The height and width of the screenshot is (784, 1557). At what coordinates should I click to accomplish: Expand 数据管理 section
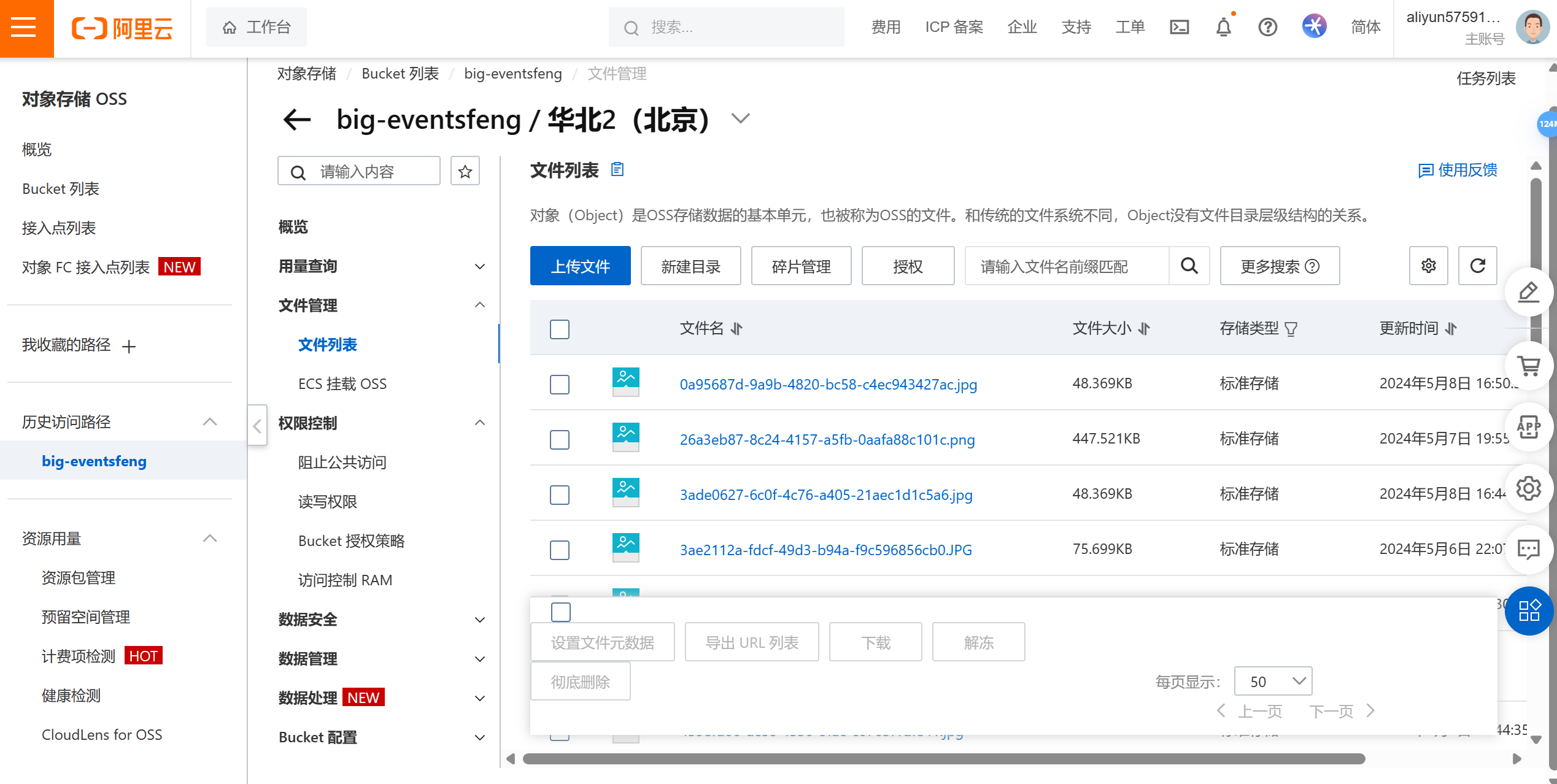click(x=480, y=659)
